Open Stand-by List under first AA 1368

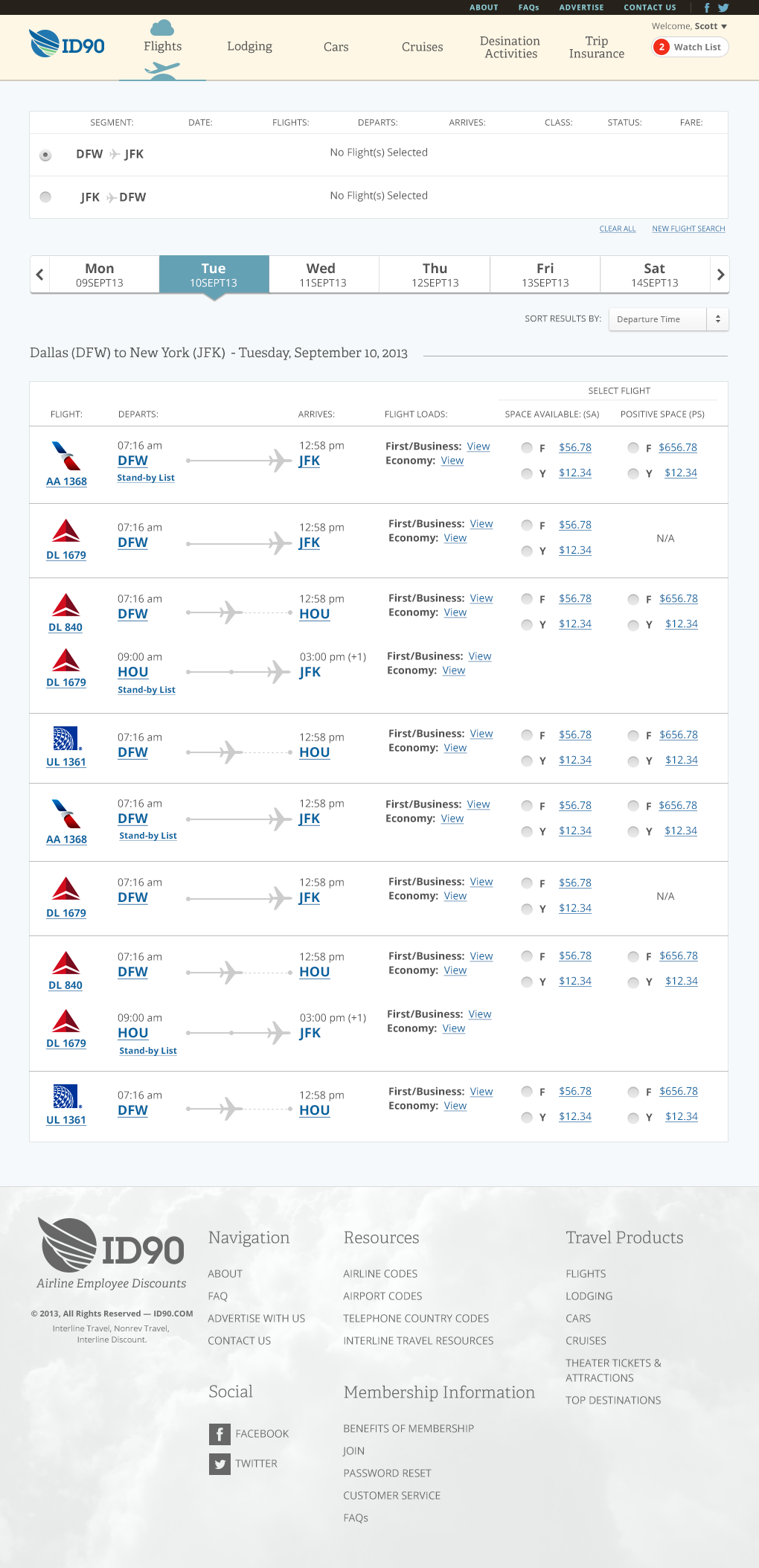click(146, 478)
